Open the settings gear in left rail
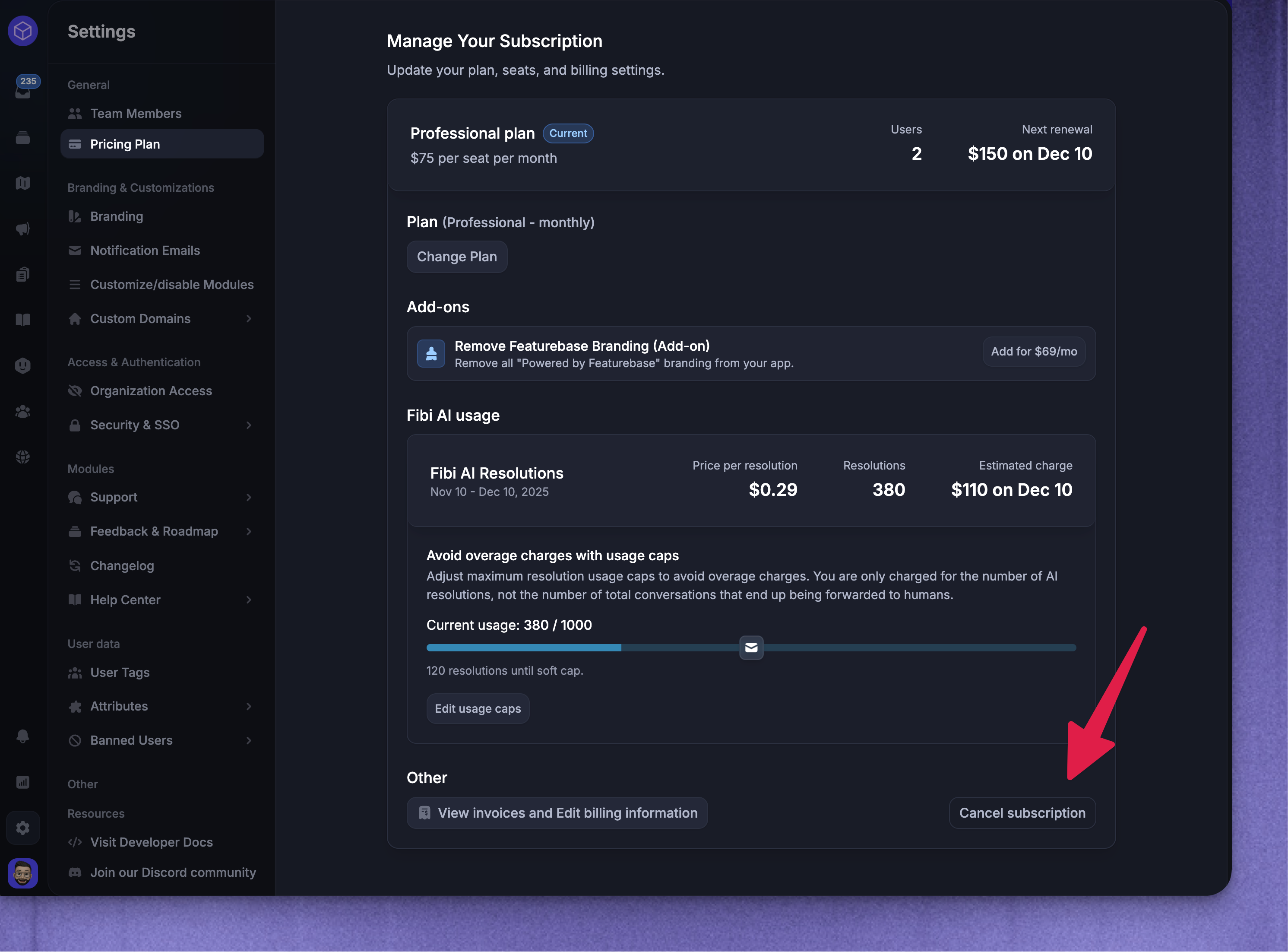The height and width of the screenshot is (952, 1288). tap(22, 828)
